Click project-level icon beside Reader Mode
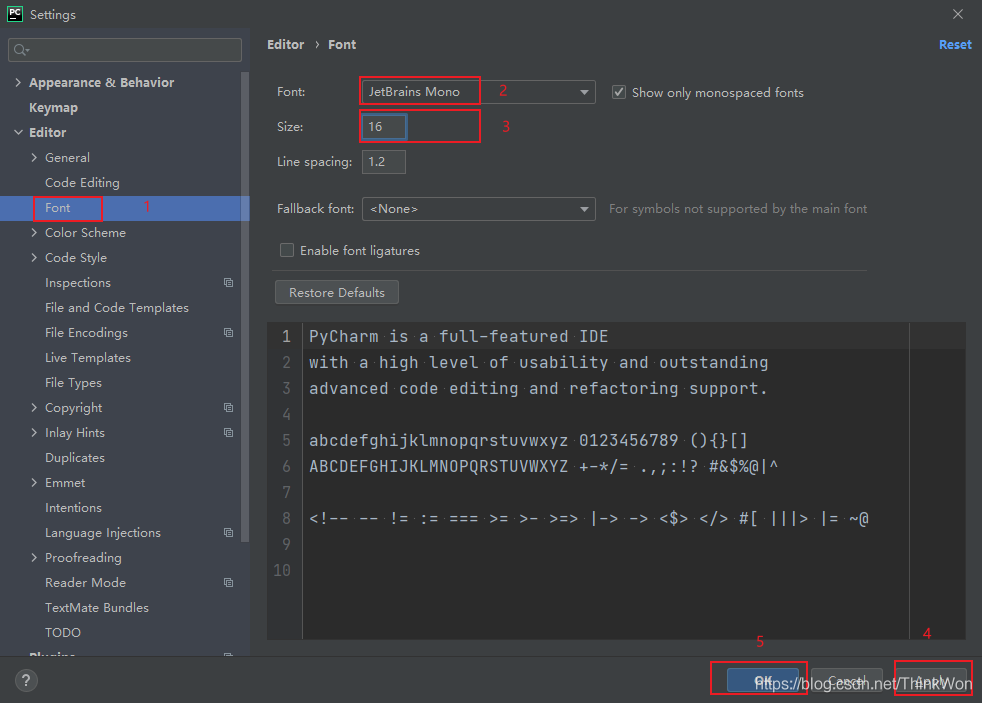 (x=228, y=583)
